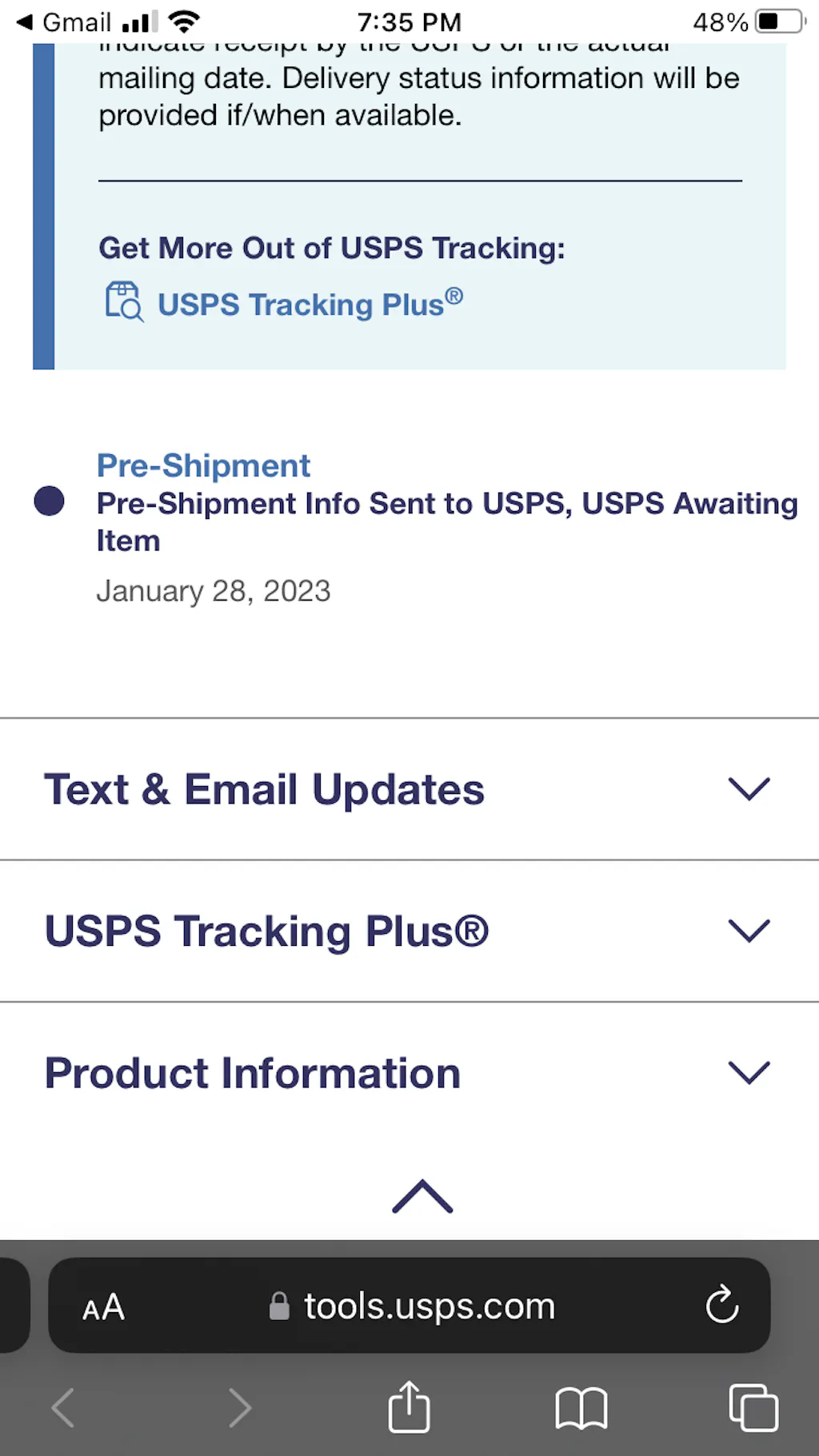The width and height of the screenshot is (819, 1456).
Task: Tap the AA reader text-size button
Action: (103, 1307)
